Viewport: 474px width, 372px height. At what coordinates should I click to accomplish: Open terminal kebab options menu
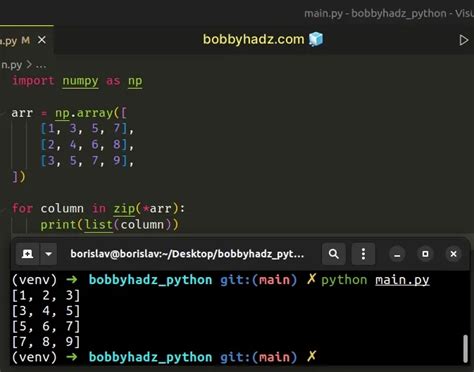[x=363, y=254]
